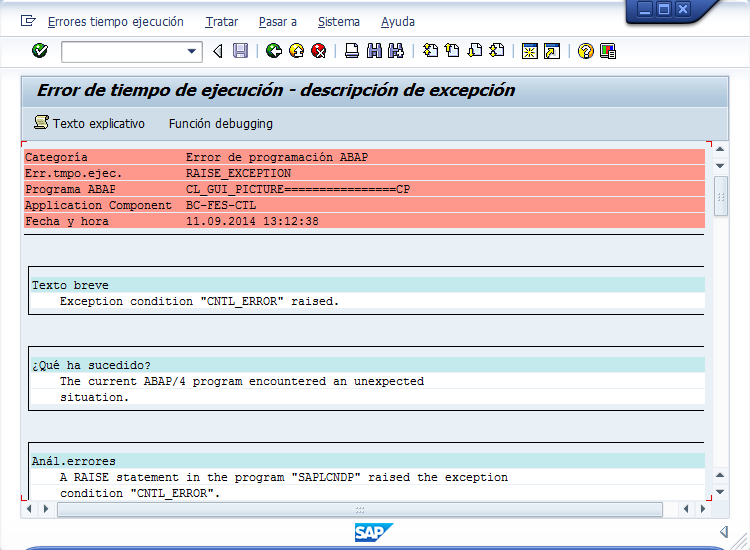Print using the printer icon
This screenshot has height=550, width=750.
pos(352,51)
